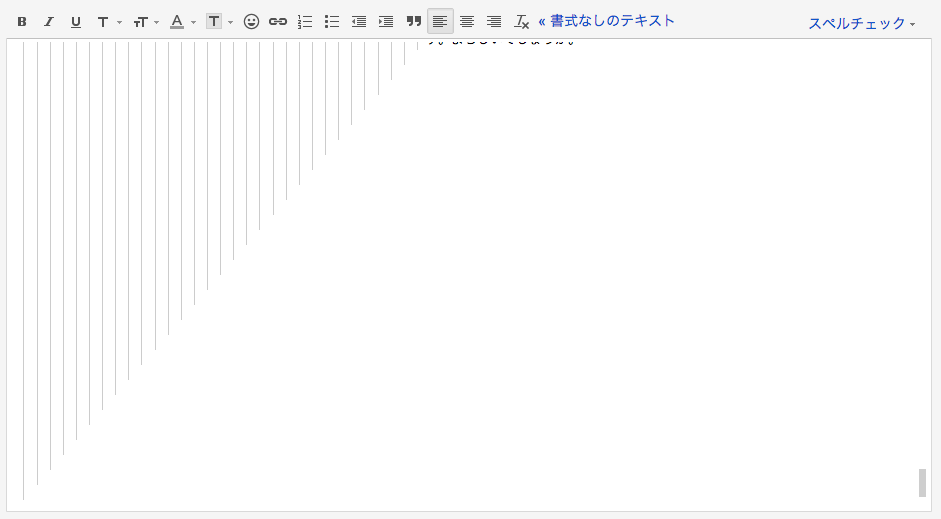
Task: Switch to 書式なしのテキスト plain text mode
Action: (606, 21)
